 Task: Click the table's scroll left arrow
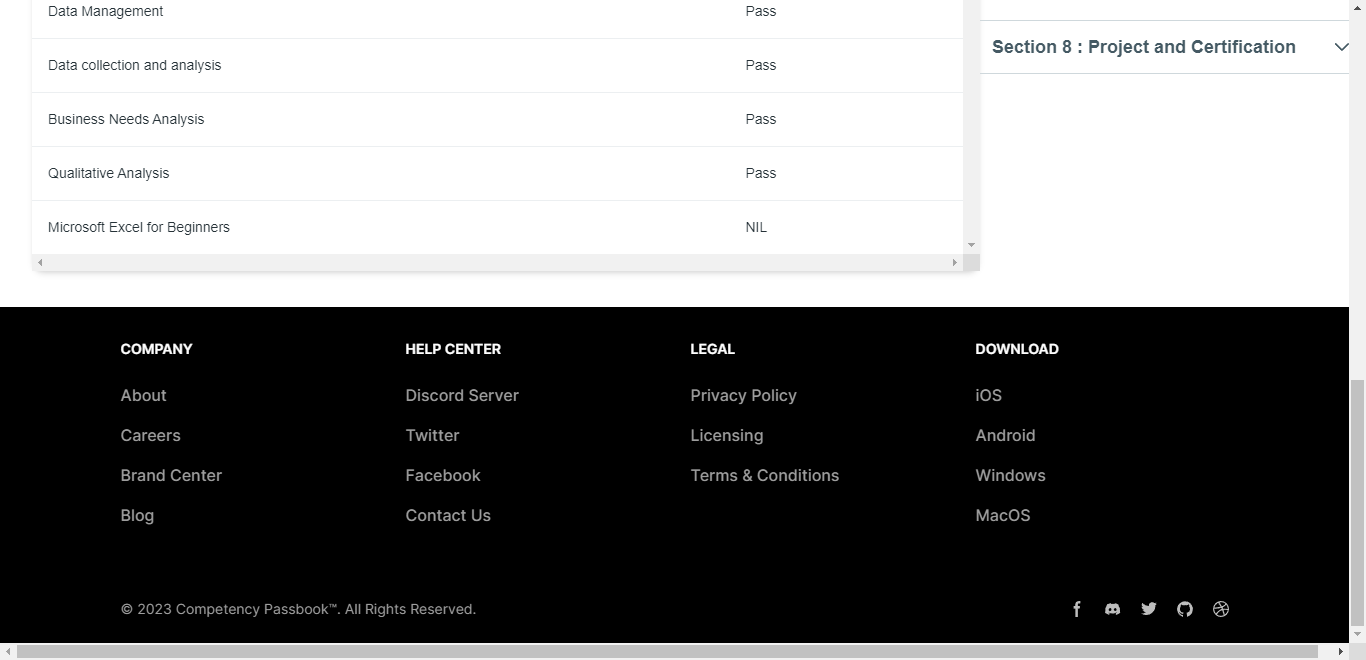(40, 263)
